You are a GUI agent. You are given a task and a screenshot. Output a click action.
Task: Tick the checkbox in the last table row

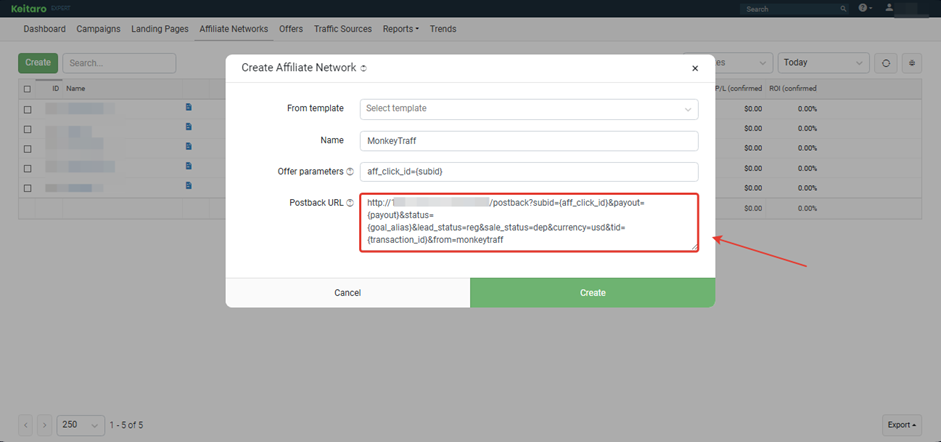click(x=27, y=188)
